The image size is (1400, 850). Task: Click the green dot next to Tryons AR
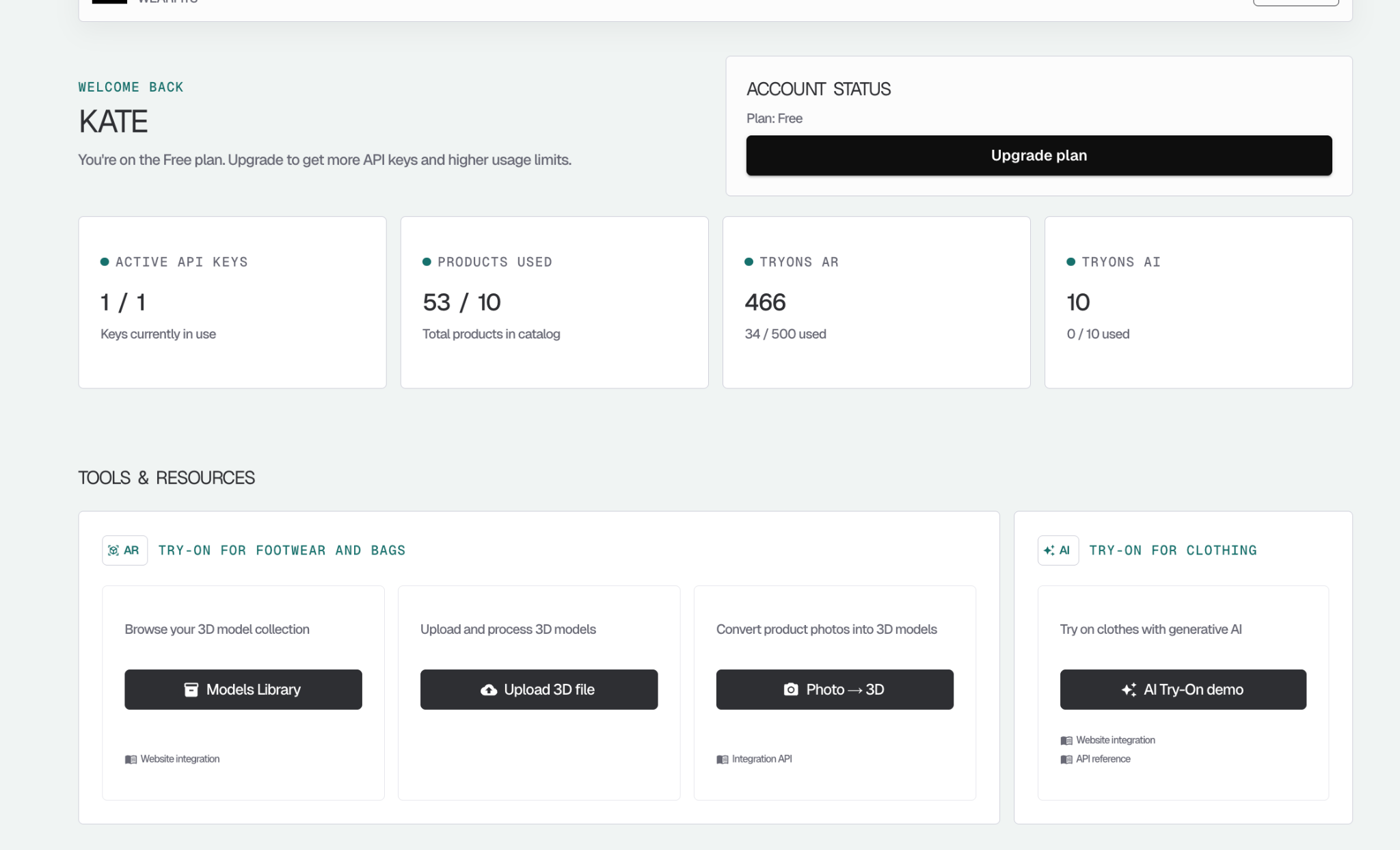point(749,262)
